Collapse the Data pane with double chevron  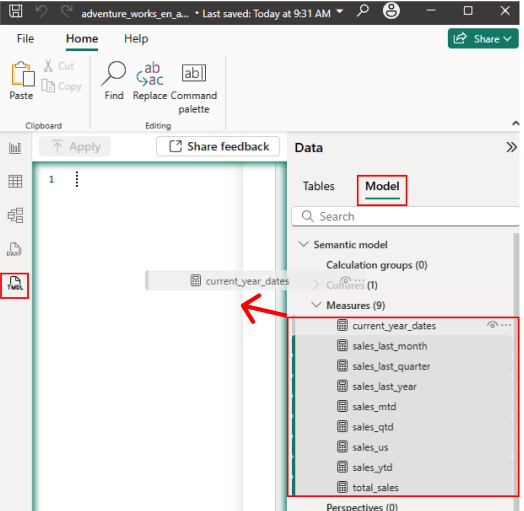click(511, 147)
